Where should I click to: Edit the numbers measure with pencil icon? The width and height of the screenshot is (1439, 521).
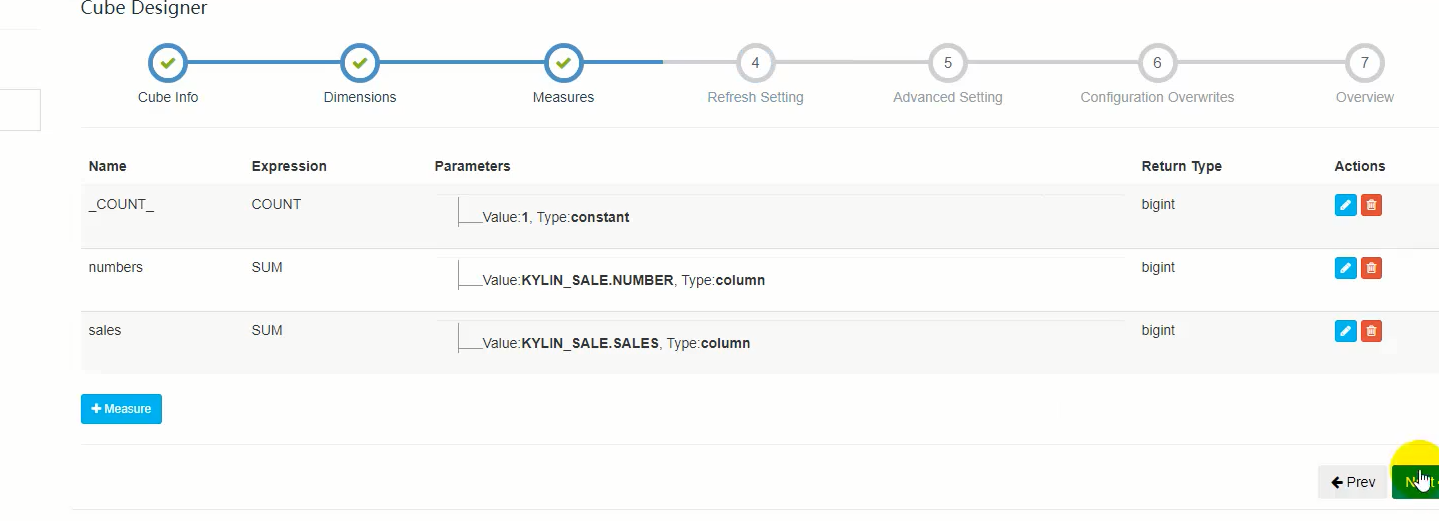[x=1345, y=268]
